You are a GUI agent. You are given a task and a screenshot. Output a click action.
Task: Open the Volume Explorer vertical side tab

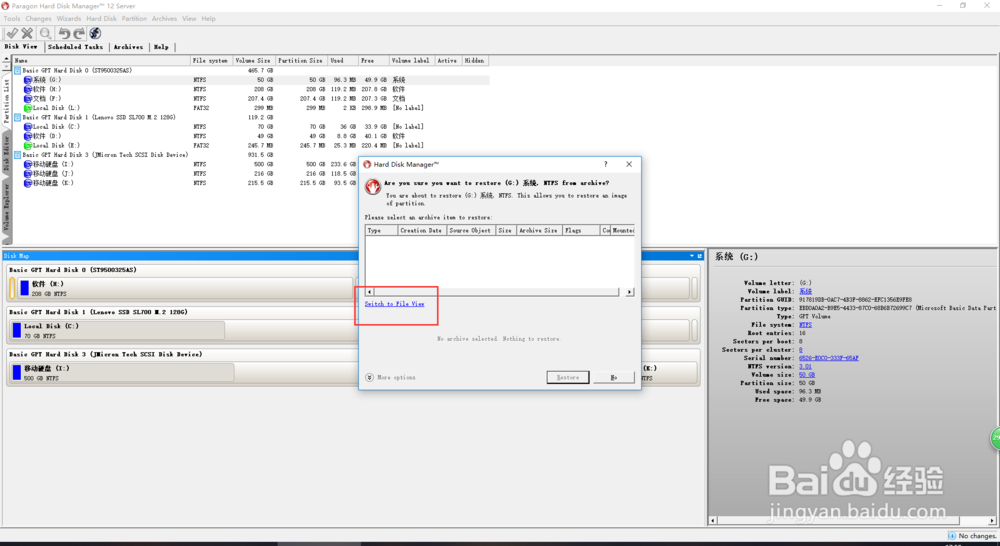coord(6,207)
